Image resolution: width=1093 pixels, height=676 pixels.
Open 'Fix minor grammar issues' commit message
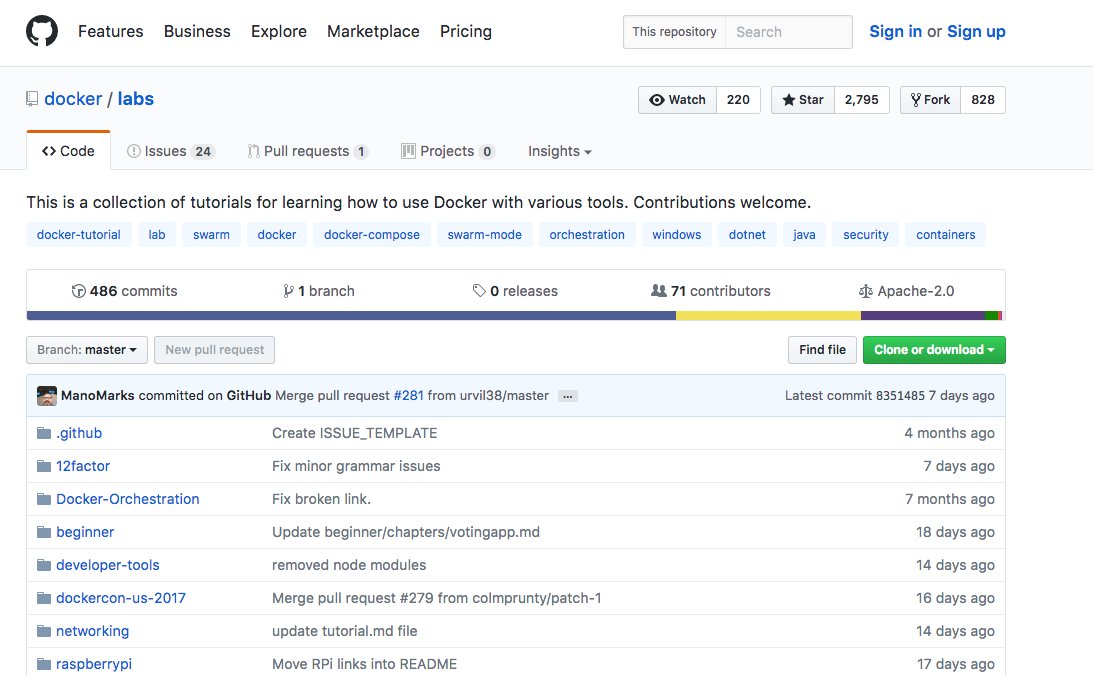[x=356, y=466]
